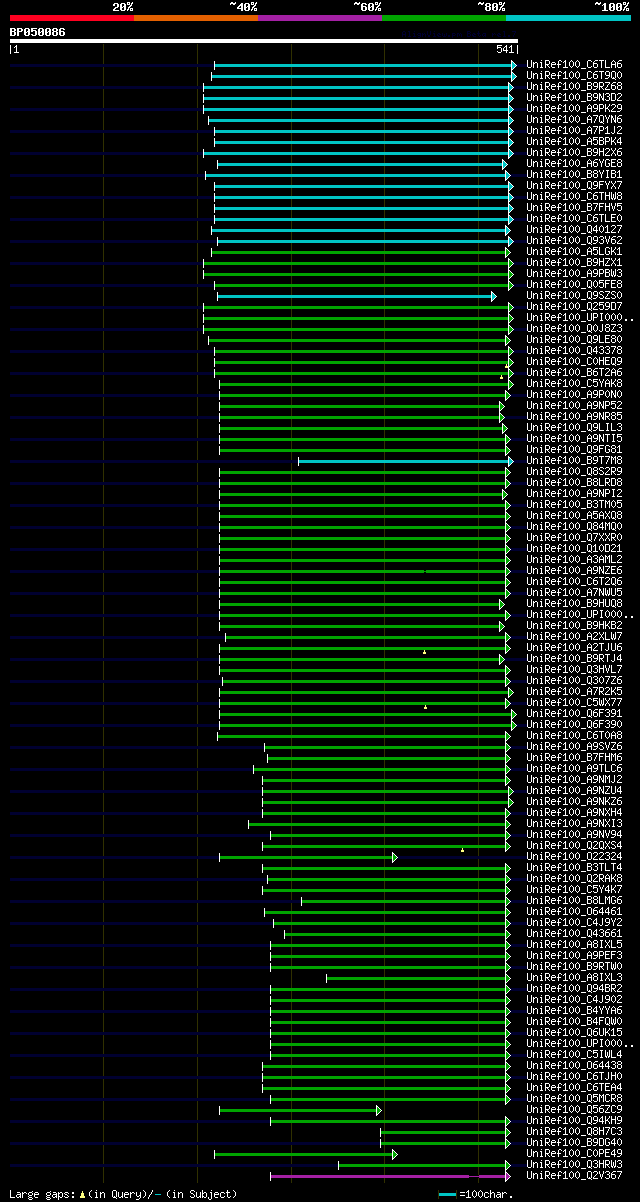640x1202 pixels.
Task: Select the UniRef100_A2XLW7 label
Action: [x=574, y=636]
